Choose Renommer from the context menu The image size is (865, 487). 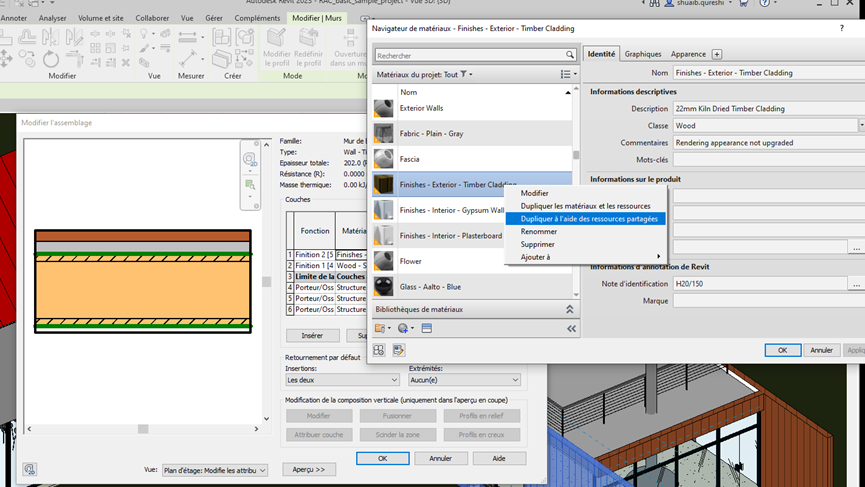pyautogui.click(x=539, y=232)
